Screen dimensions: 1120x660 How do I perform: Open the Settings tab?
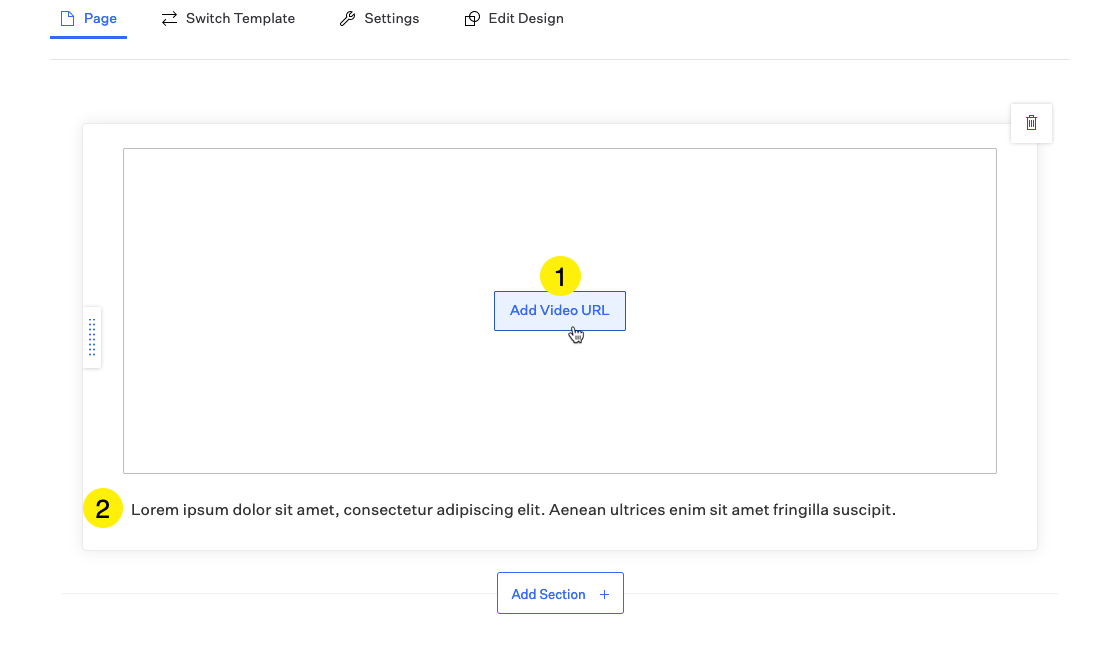379,19
